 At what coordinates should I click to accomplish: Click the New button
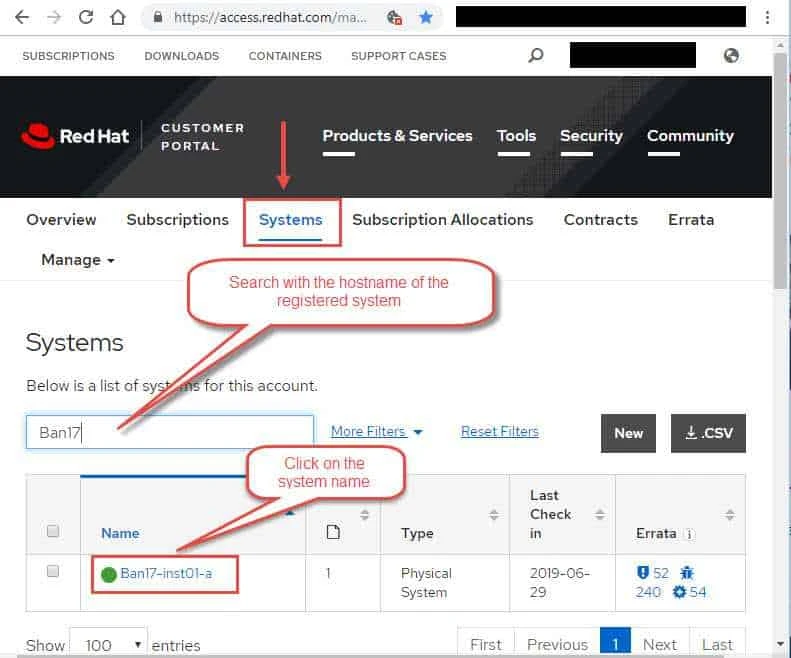628,433
